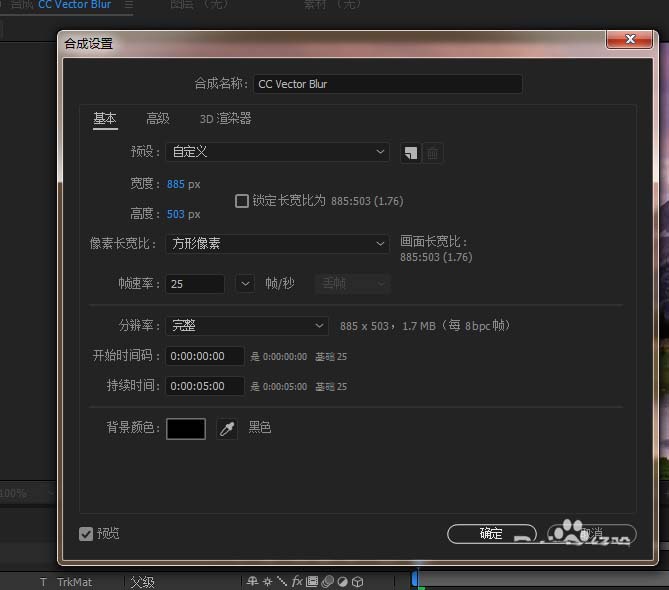Open the black background color swatch

click(186, 429)
